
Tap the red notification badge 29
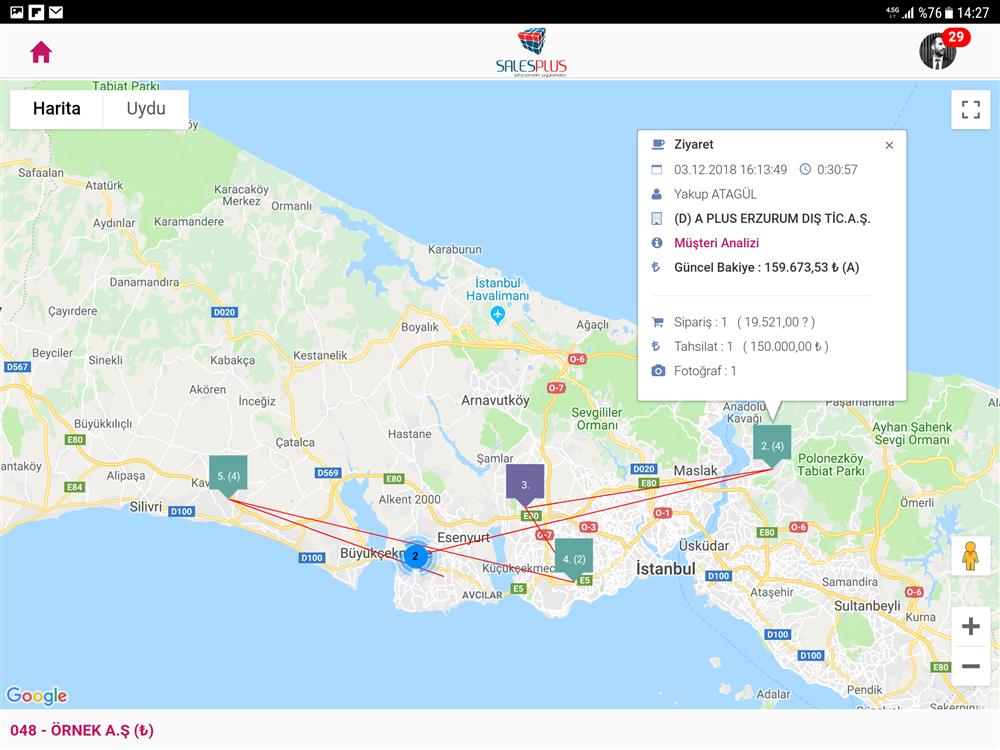(x=955, y=37)
